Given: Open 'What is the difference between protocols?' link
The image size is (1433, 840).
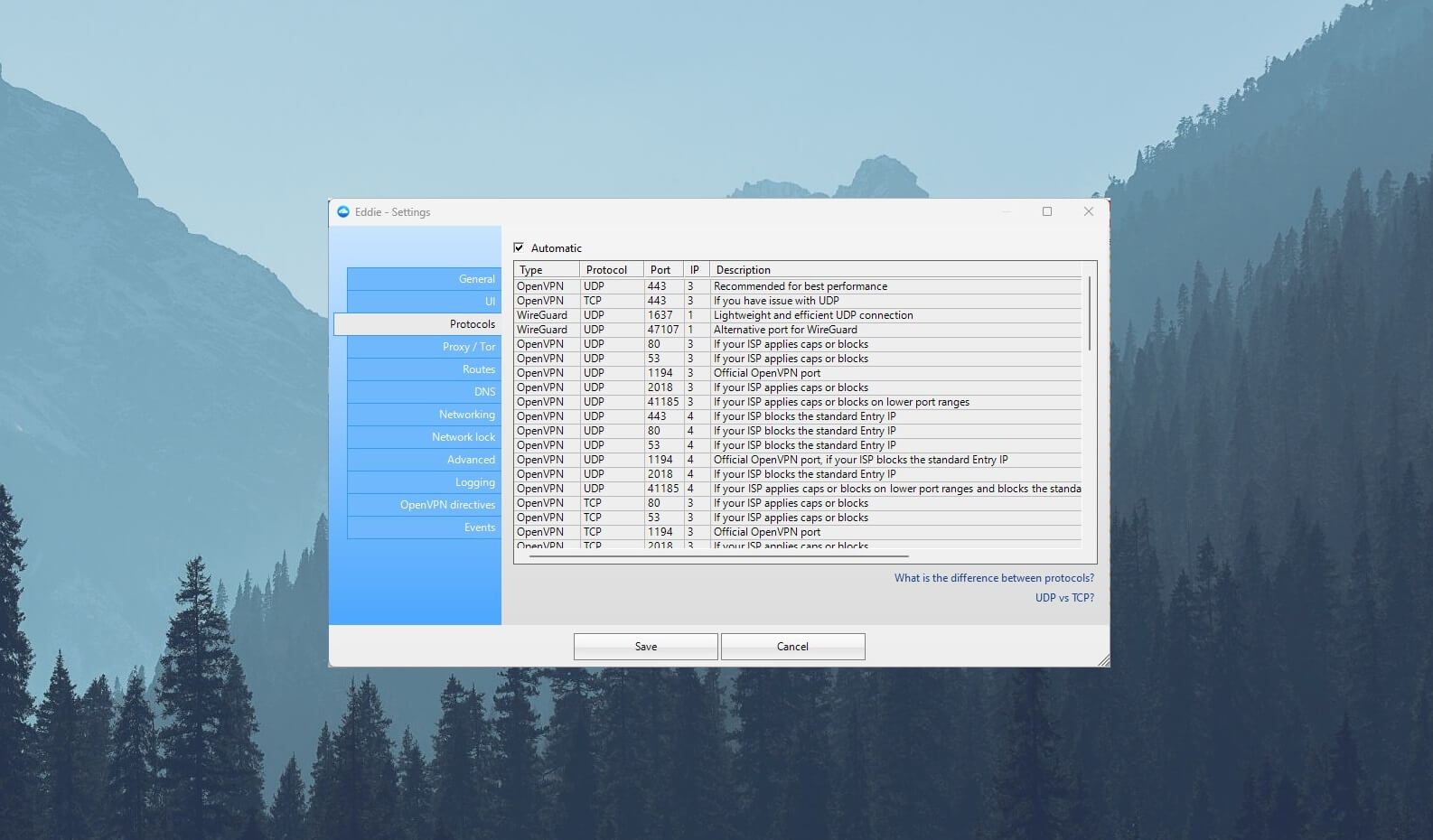Looking at the screenshot, I should pos(994,578).
